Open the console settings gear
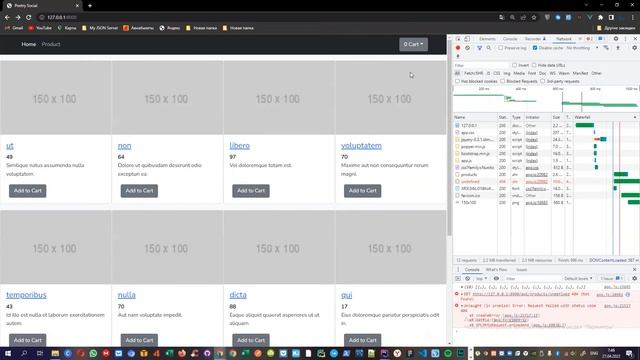 [634, 278]
